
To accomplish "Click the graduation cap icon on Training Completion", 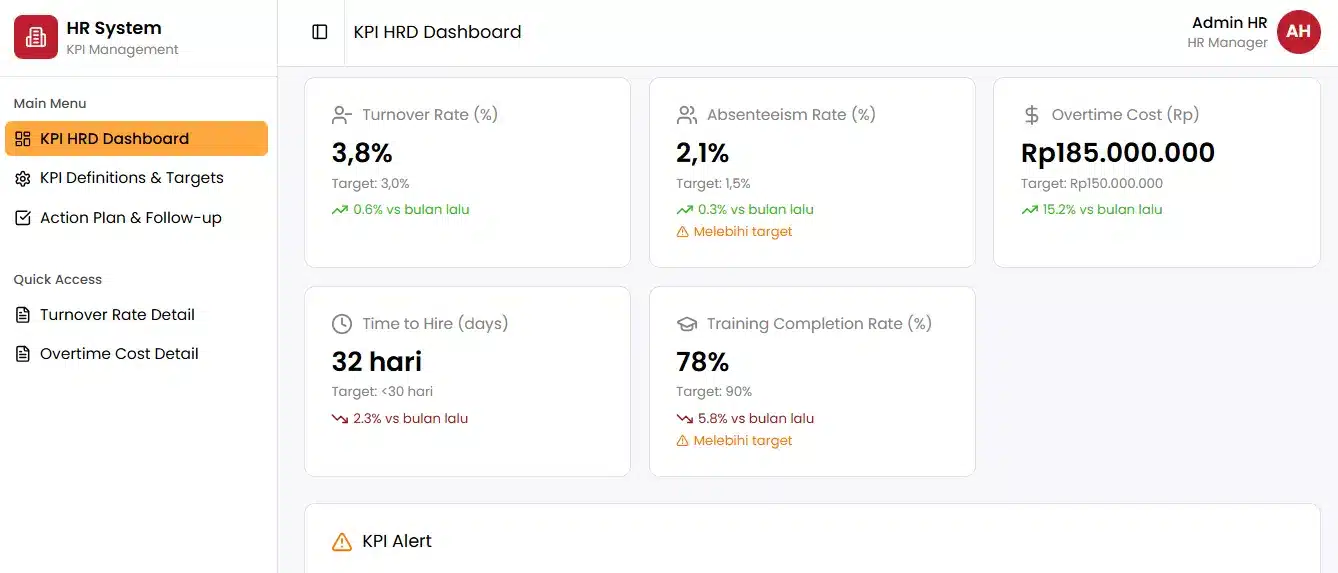I will 687,324.
